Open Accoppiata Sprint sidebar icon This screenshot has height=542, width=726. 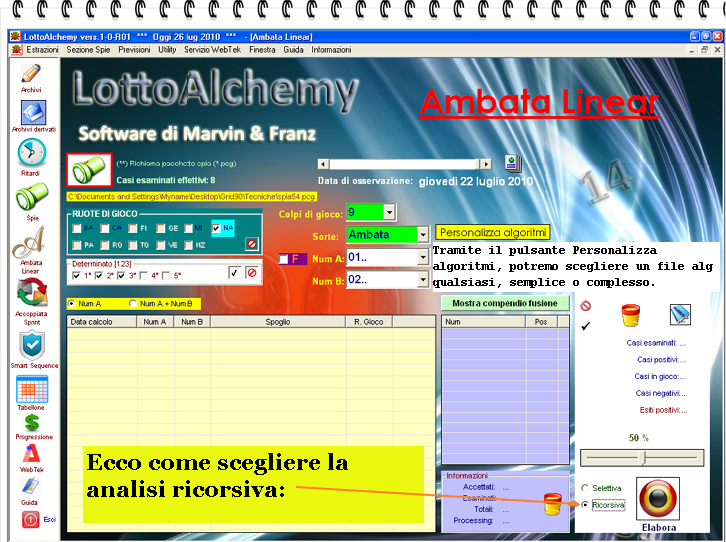click(32, 293)
